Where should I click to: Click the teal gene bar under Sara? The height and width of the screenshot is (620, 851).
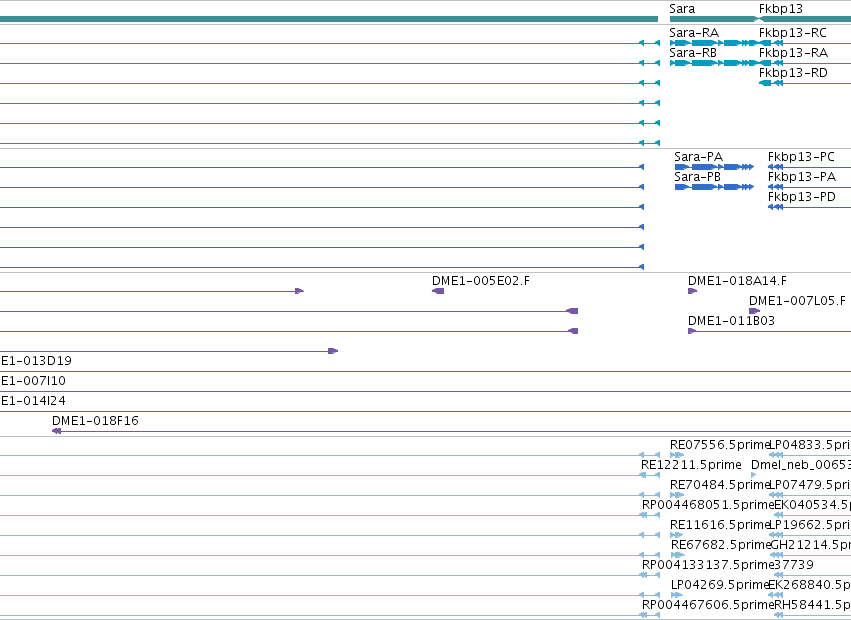pos(713,19)
